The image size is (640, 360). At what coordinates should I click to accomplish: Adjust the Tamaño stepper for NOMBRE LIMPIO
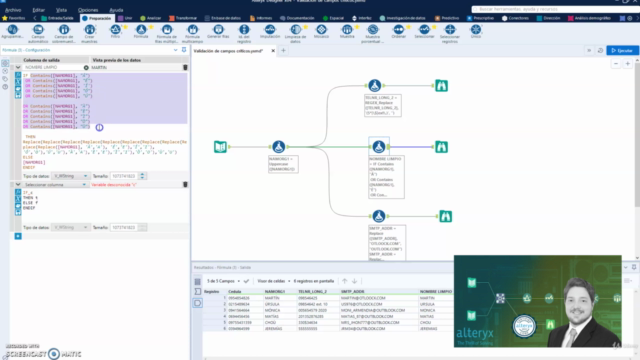click(x=142, y=176)
